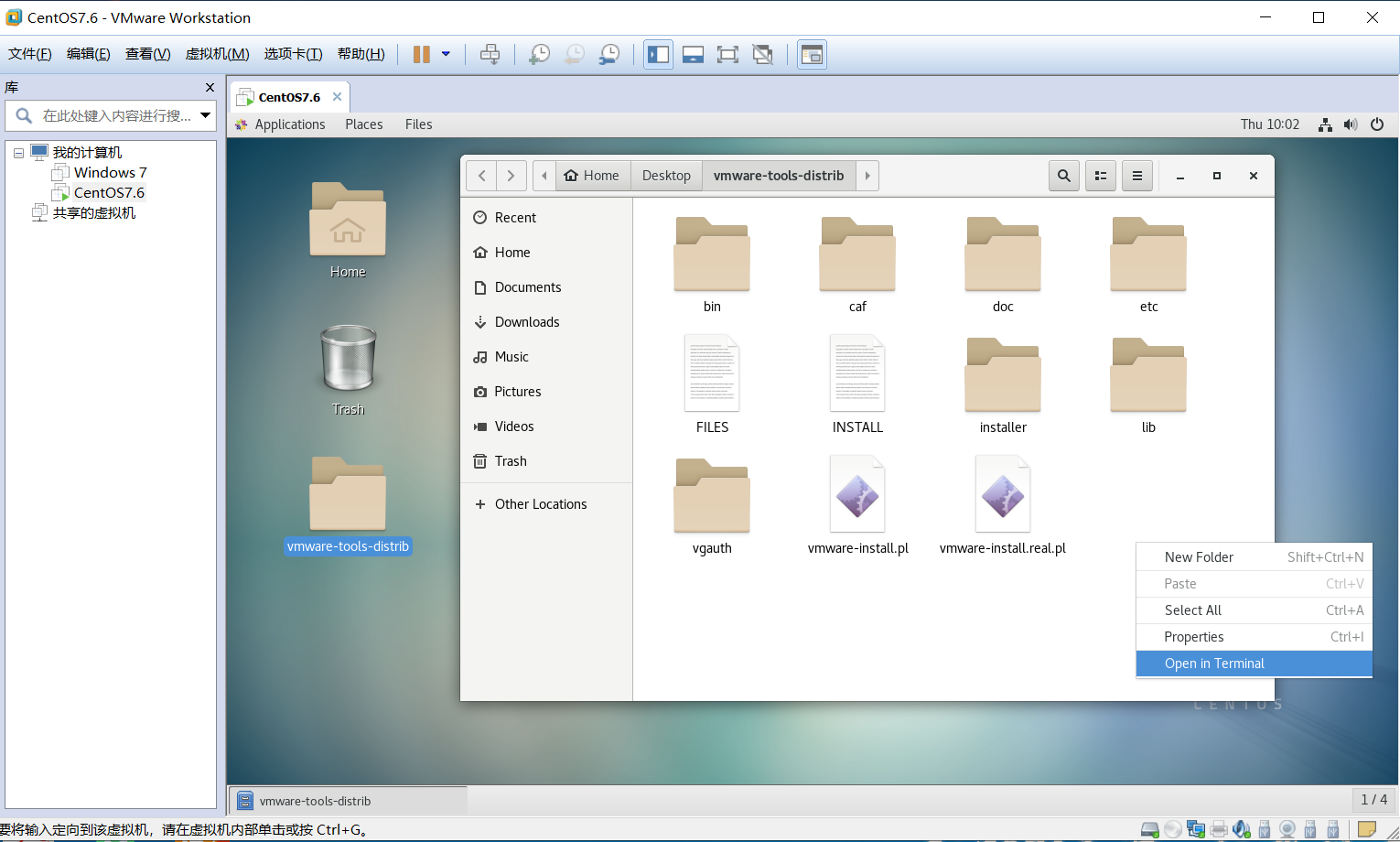
Task: Click the path bar left scroll arrow
Action: click(544, 176)
